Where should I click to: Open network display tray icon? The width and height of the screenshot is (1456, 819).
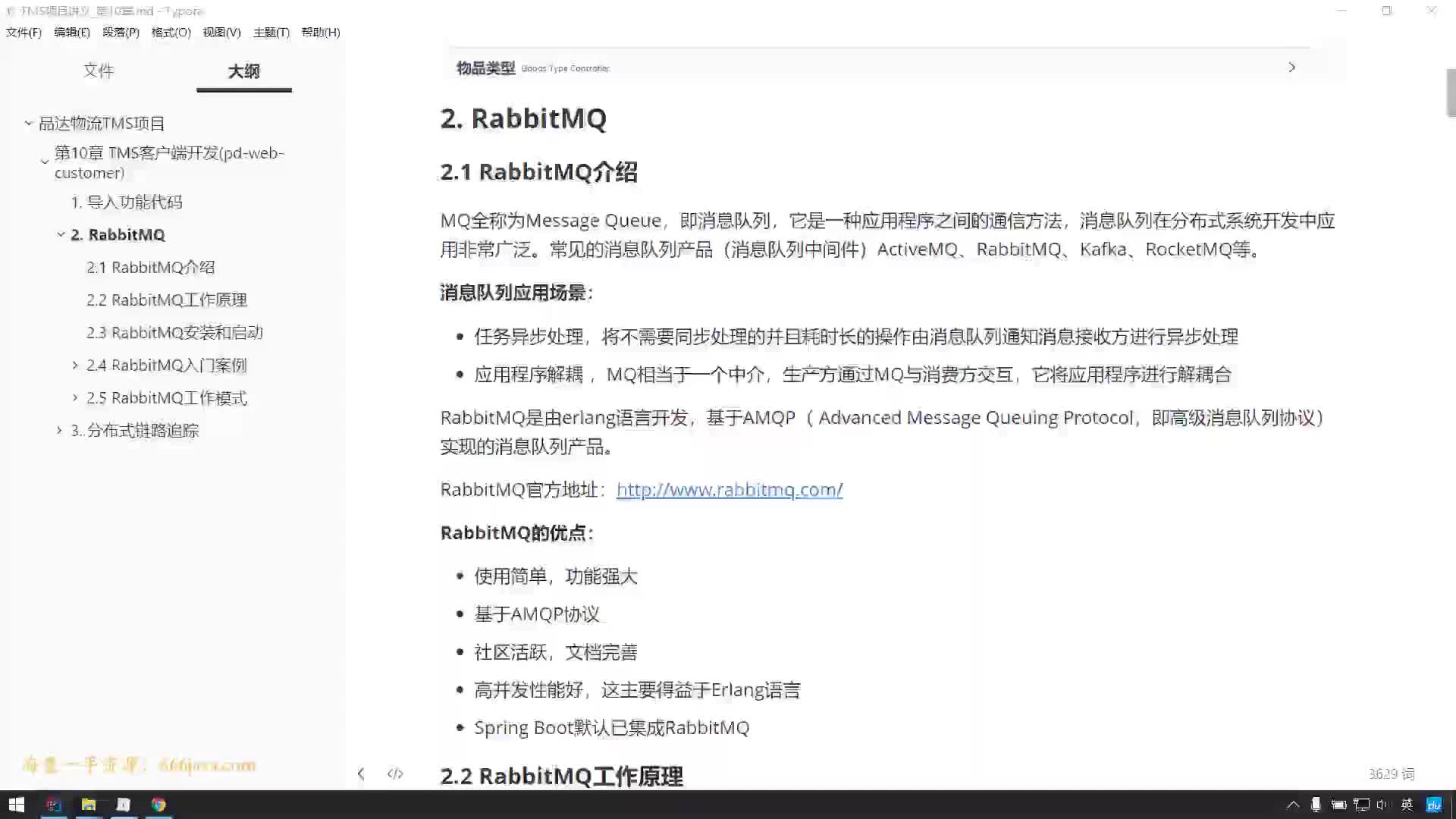click(x=1362, y=805)
